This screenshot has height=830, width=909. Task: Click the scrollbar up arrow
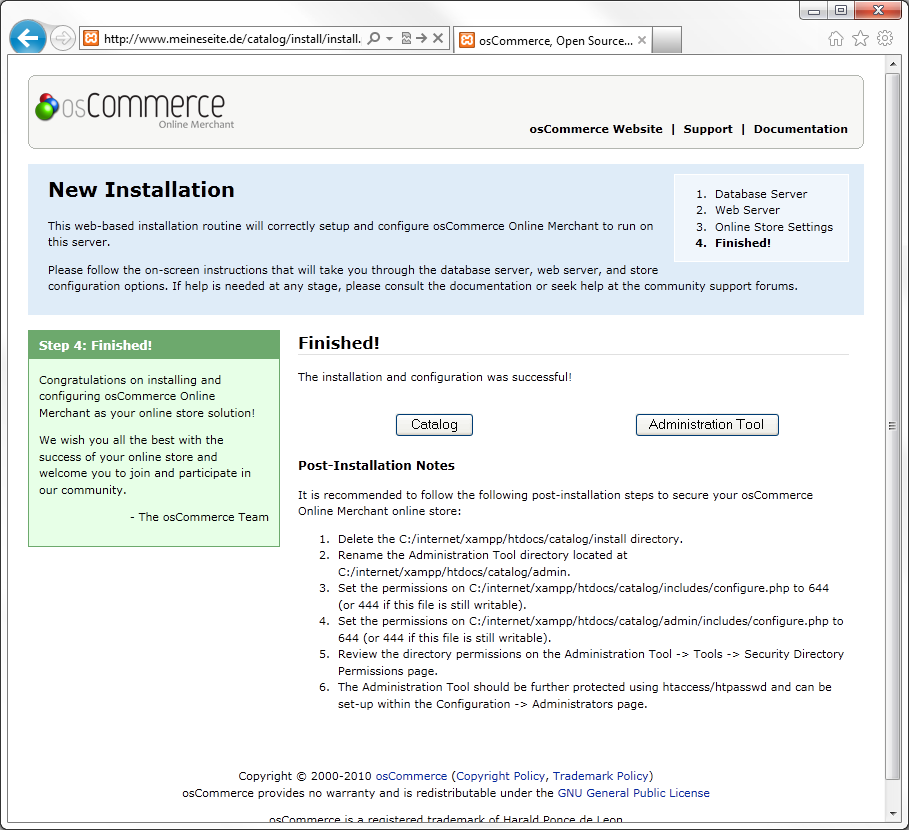893,64
